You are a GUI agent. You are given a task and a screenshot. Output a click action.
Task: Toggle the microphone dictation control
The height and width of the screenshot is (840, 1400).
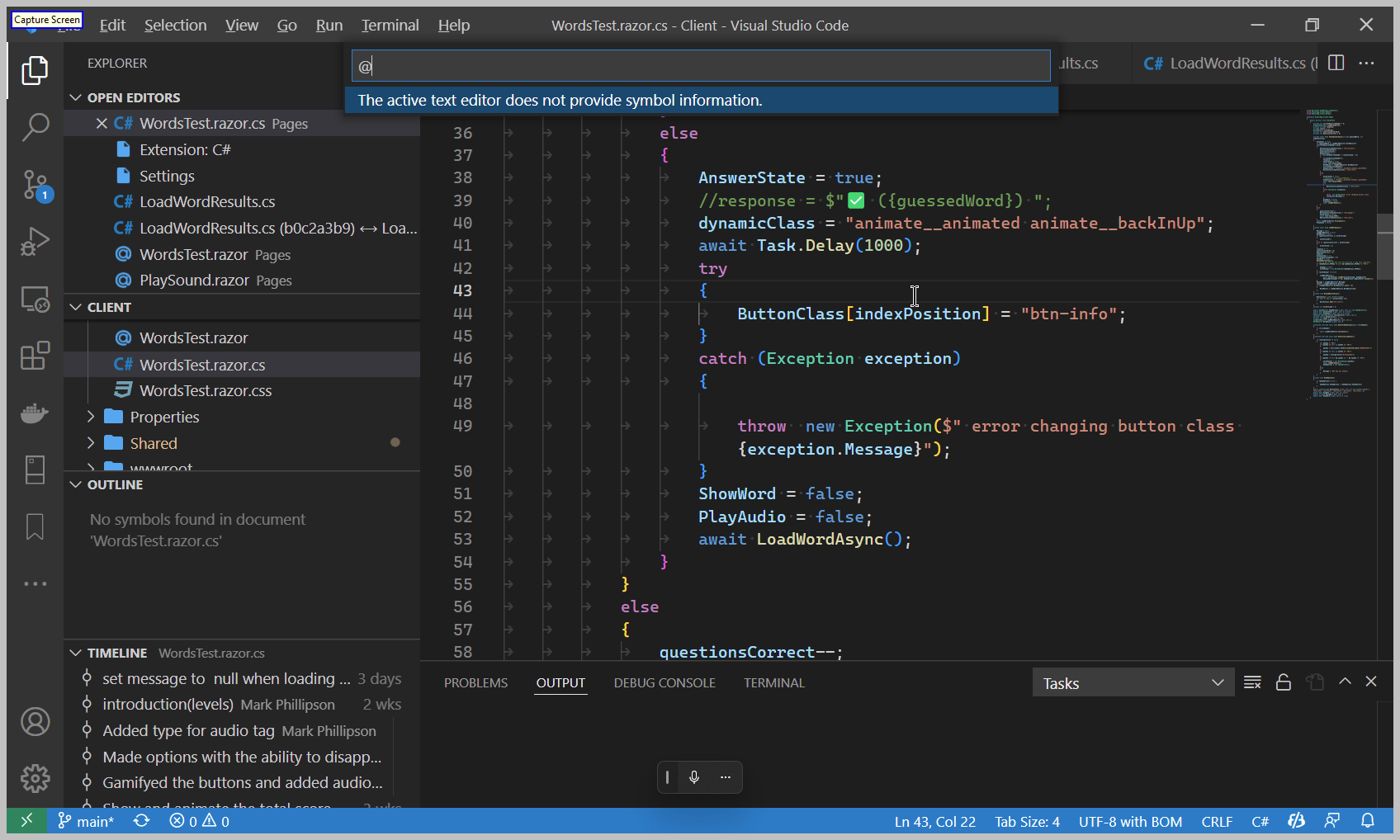click(x=694, y=776)
